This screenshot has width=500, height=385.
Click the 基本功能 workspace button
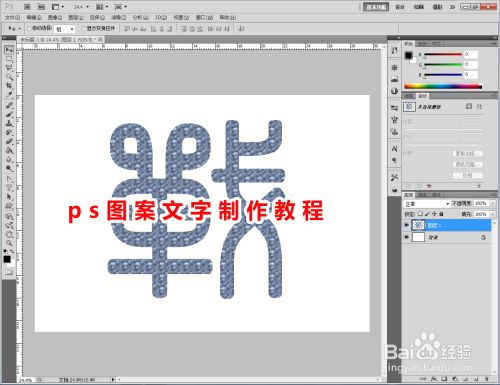click(376, 7)
